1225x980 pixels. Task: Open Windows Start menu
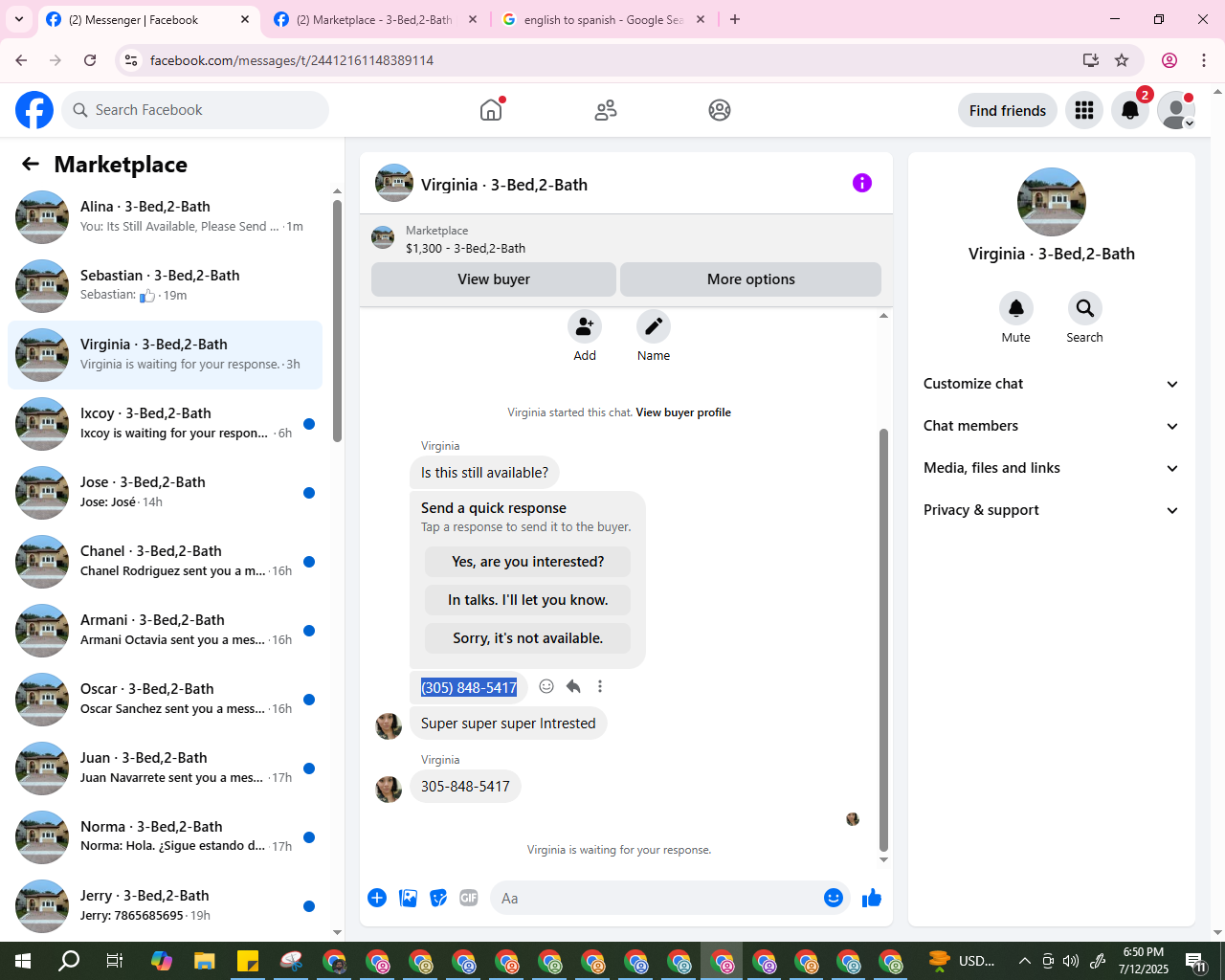(23, 961)
